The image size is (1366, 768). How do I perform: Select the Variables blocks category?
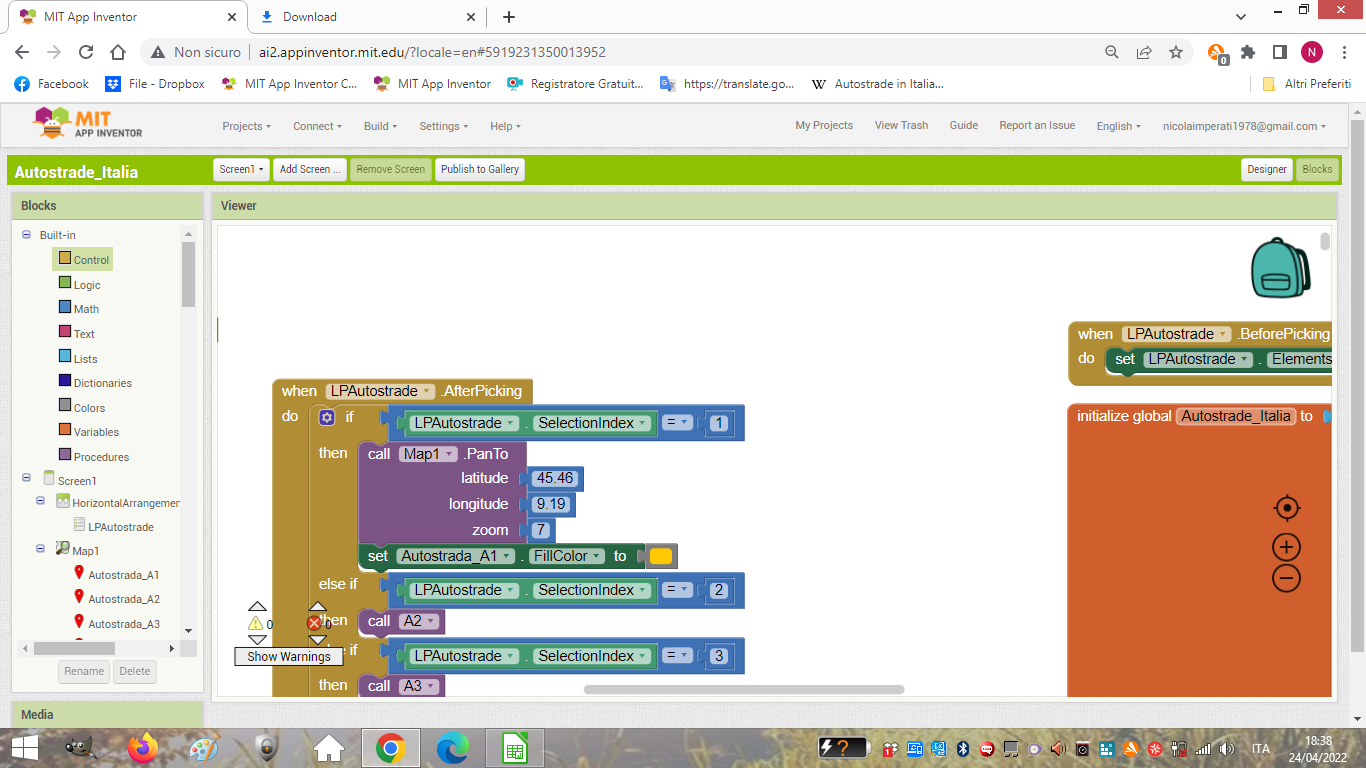point(89,431)
